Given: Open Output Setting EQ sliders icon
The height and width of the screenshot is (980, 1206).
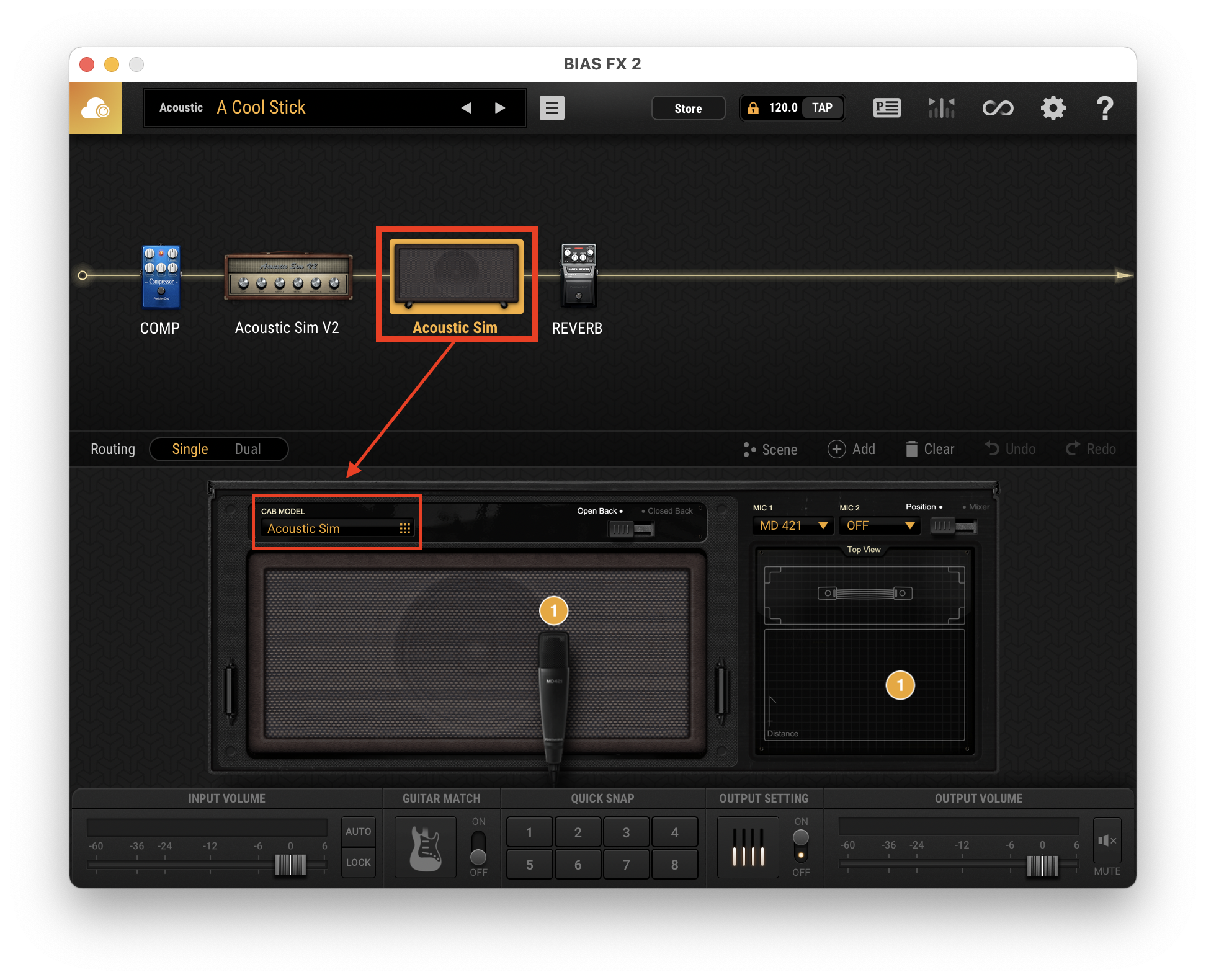Looking at the screenshot, I should click(748, 847).
